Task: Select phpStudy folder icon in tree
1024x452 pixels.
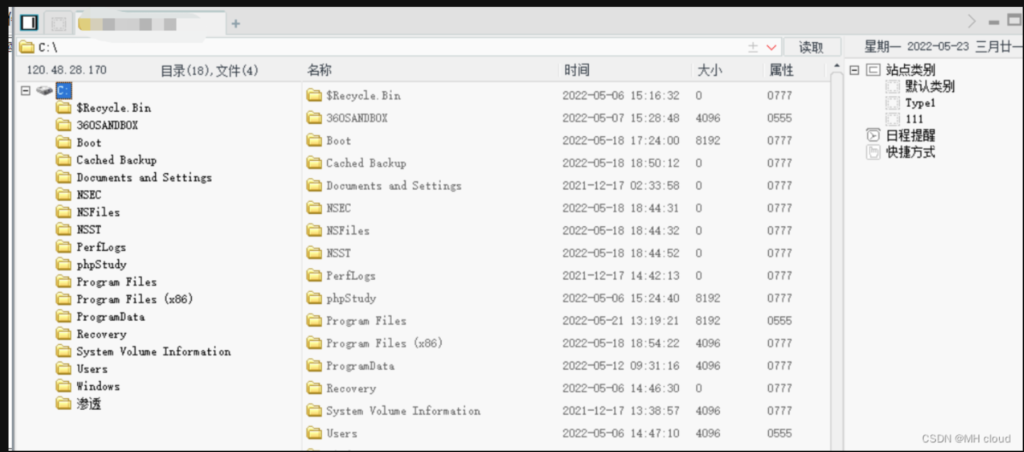Action: [63, 265]
